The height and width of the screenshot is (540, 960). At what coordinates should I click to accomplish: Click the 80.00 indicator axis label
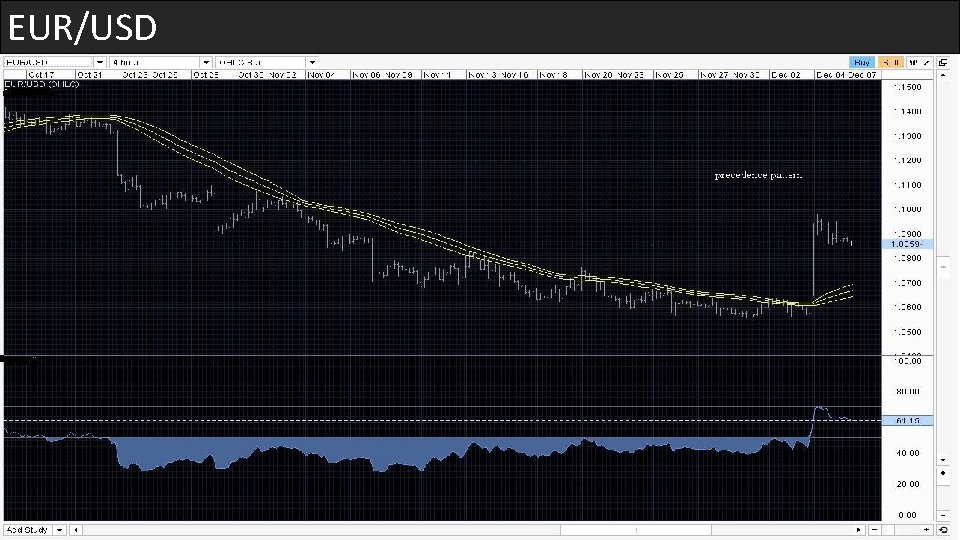point(908,391)
